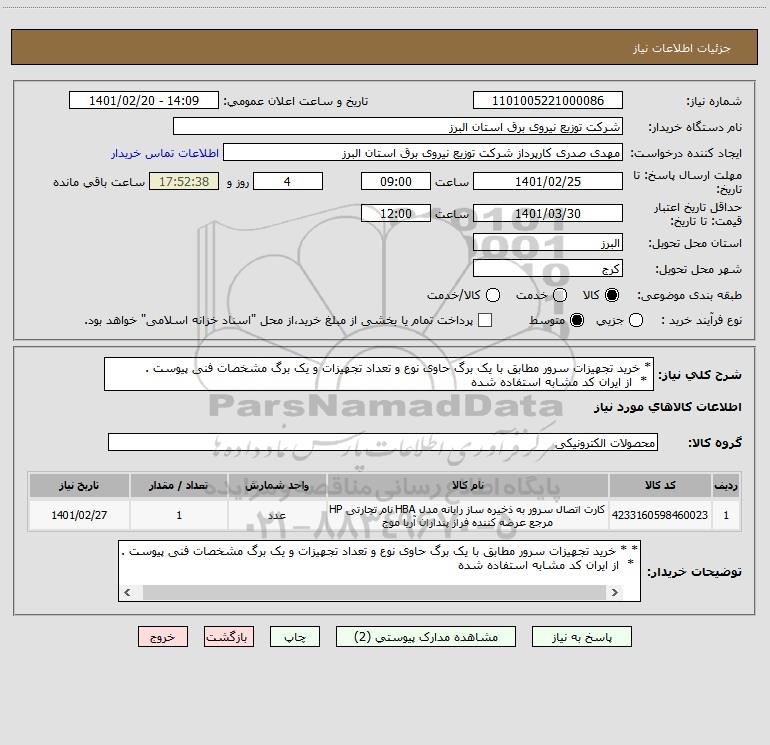Image resolution: width=770 pixels, height=745 pixels.
Task: Click the تاریخ نیاز column header
Action: (79, 485)
